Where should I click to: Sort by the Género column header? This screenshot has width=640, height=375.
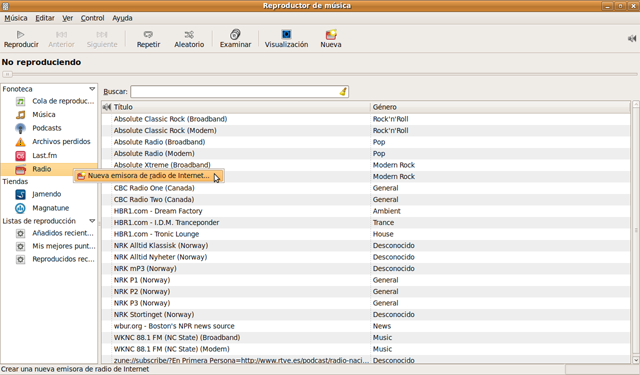point(500,107)
